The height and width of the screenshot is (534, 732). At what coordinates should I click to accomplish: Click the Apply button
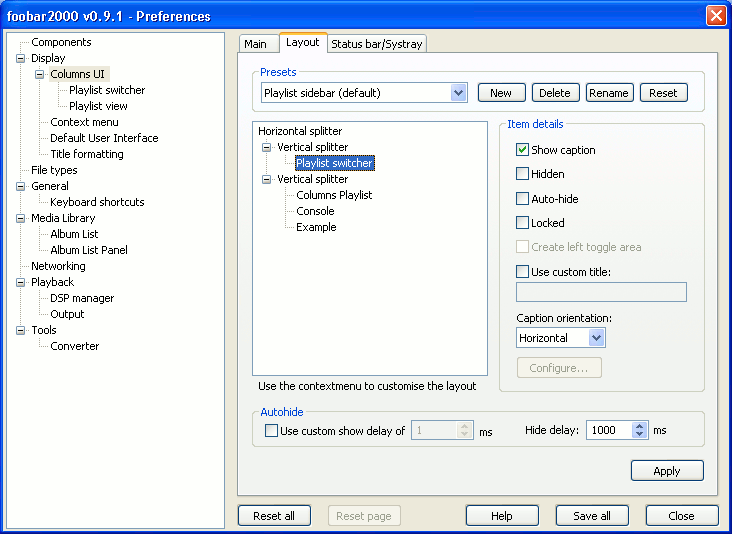click(x=667, y=471)
